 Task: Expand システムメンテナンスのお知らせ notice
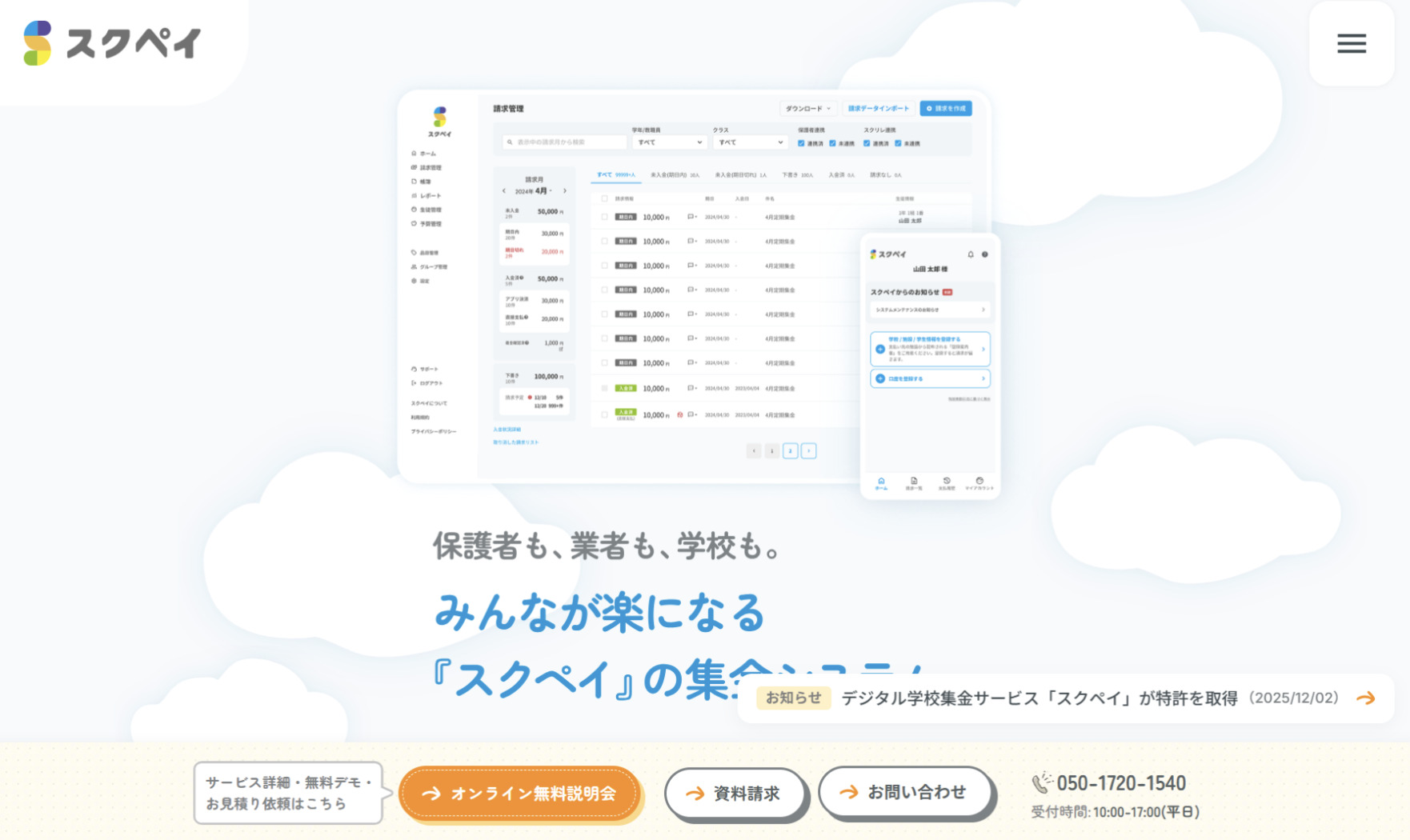[x=930, y=310]
